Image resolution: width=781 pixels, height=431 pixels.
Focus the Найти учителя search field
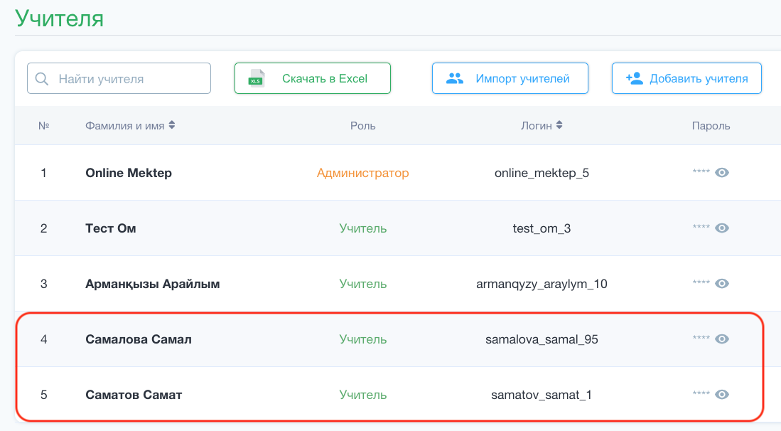(x=119, y=78)
